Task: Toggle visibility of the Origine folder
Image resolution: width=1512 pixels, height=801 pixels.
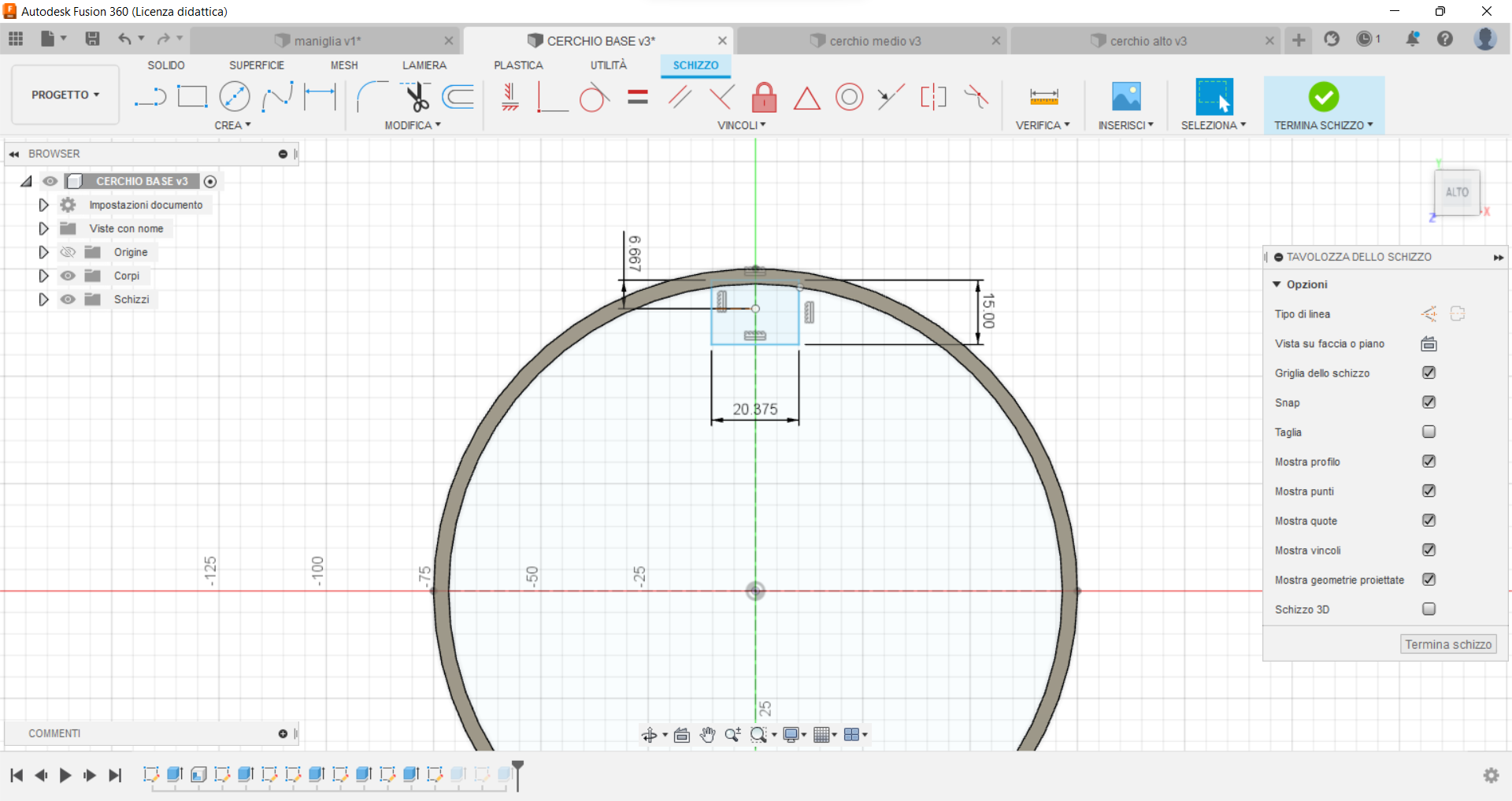Action: 68,252
